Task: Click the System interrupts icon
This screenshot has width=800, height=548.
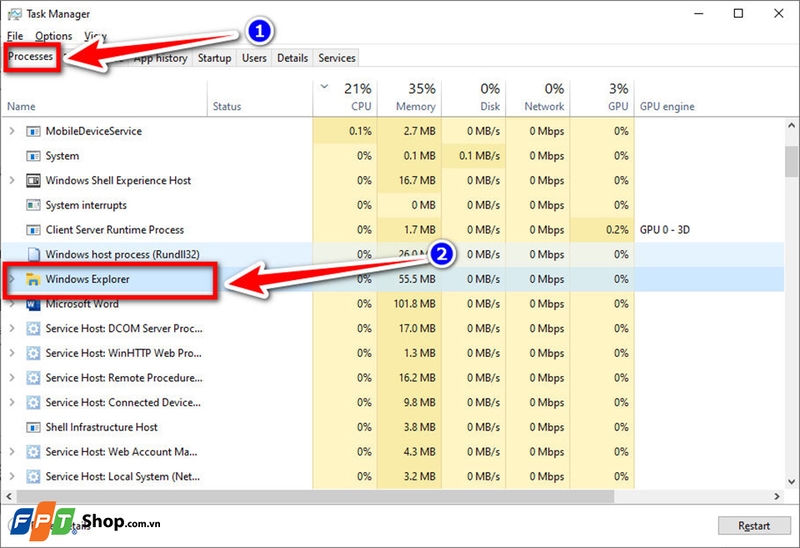Action: [x=33, y=205]
